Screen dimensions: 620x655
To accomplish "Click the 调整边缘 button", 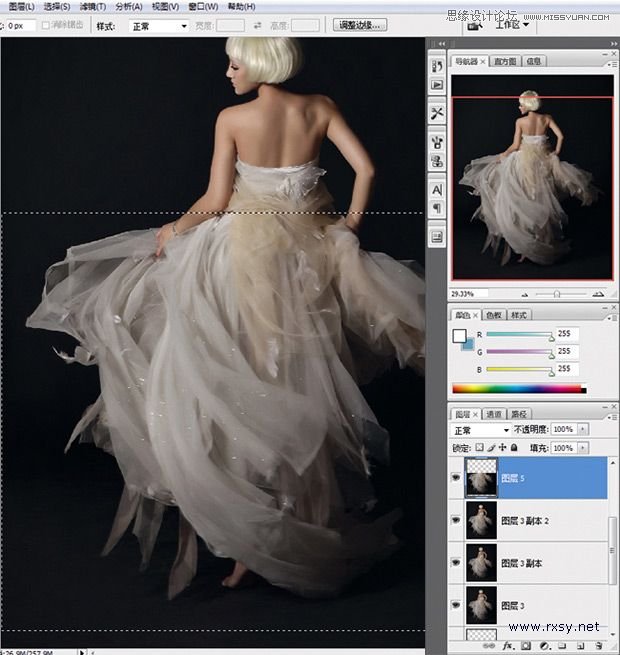I will click(x=360, y=25).
